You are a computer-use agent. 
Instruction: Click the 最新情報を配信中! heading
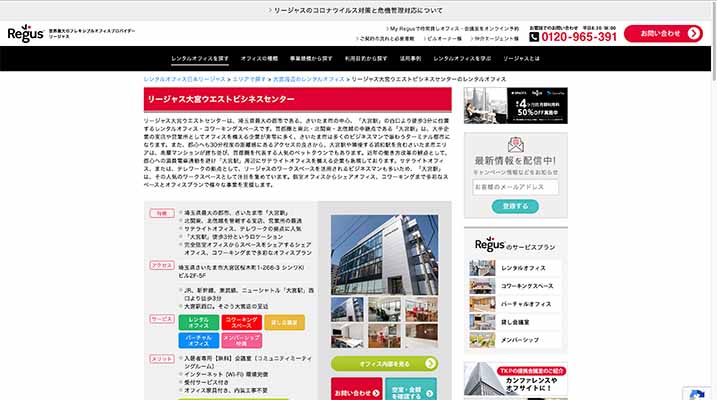[515, 161]
